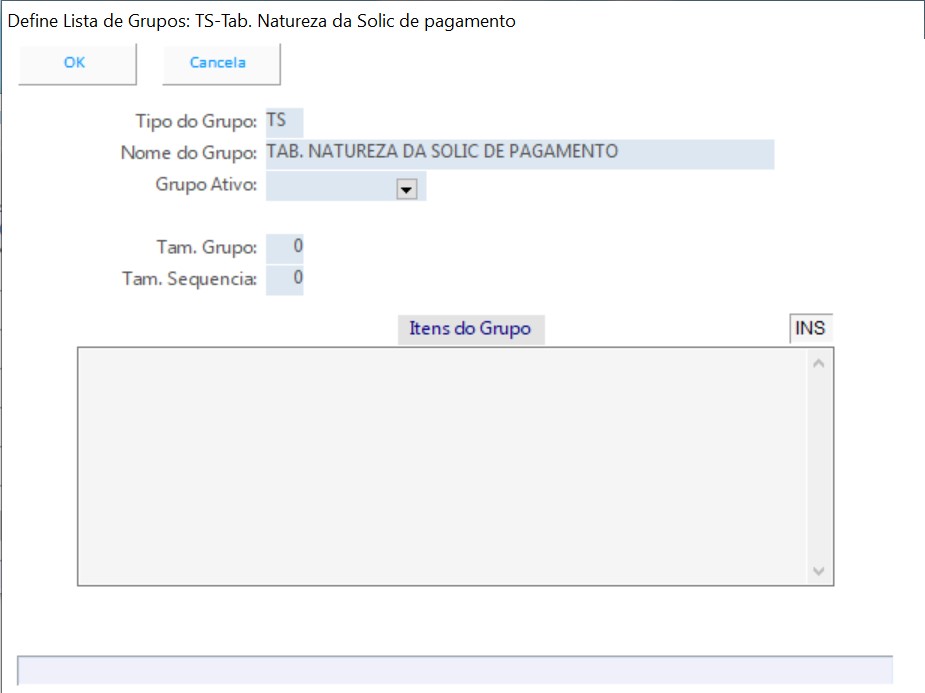Viewport: 925px width, 693px height.
Task: Click inside the empty group items list
Action: pos(440,465)
